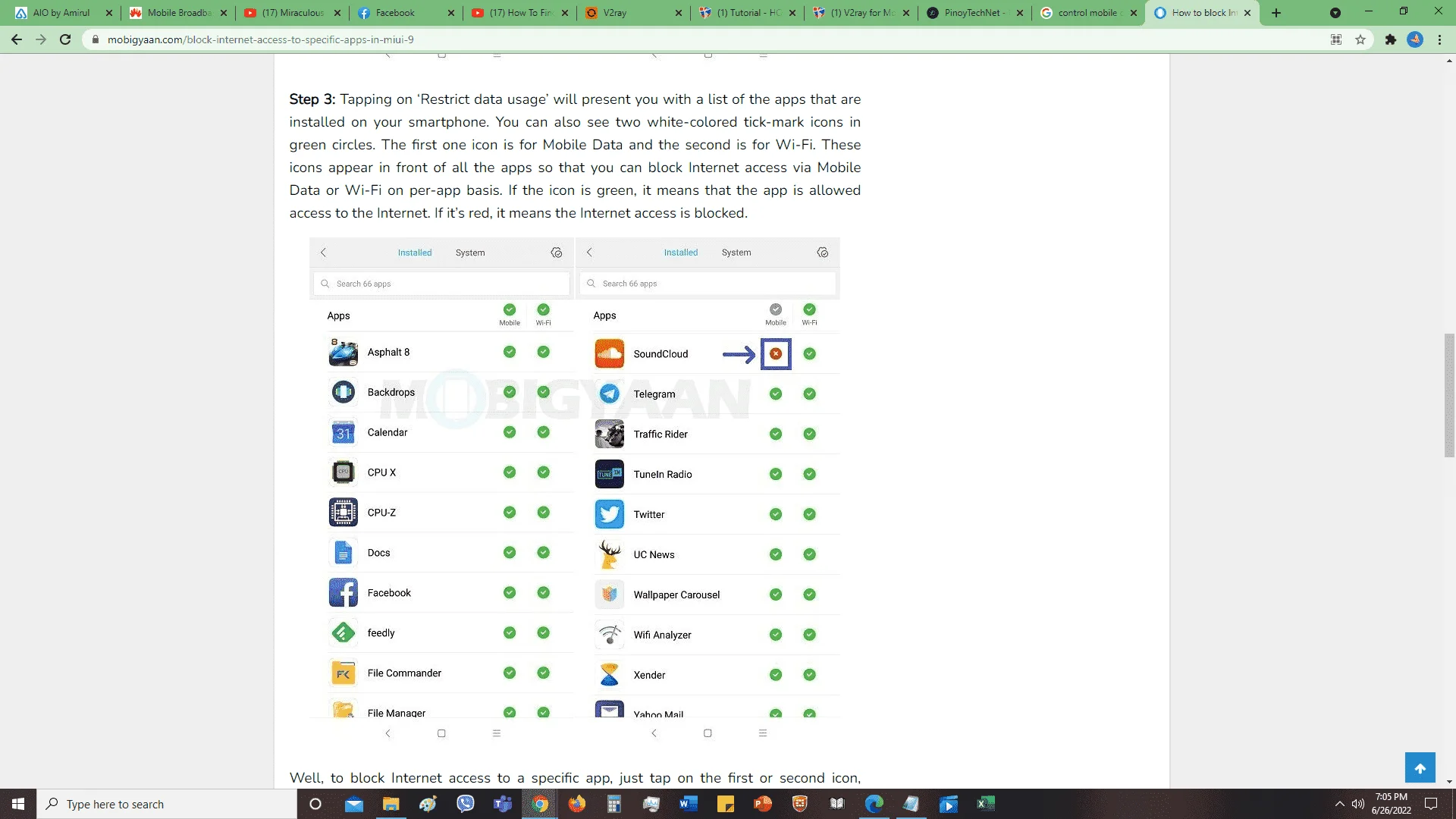Toggle Wi-Fi access for Twitter
This screenshot has width=1456, height=819.
pyautogui.click(x=810, y=514)
